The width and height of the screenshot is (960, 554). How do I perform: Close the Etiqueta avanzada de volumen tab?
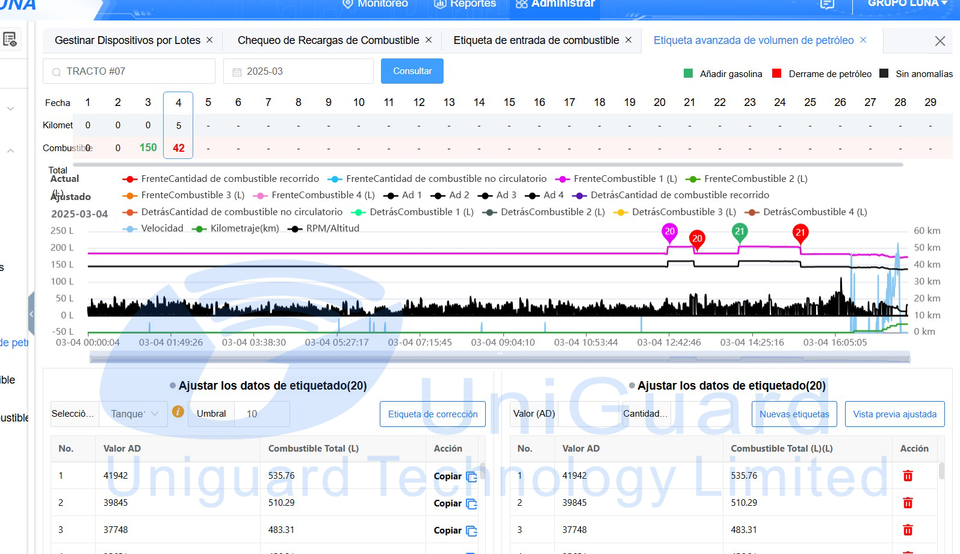863,40
